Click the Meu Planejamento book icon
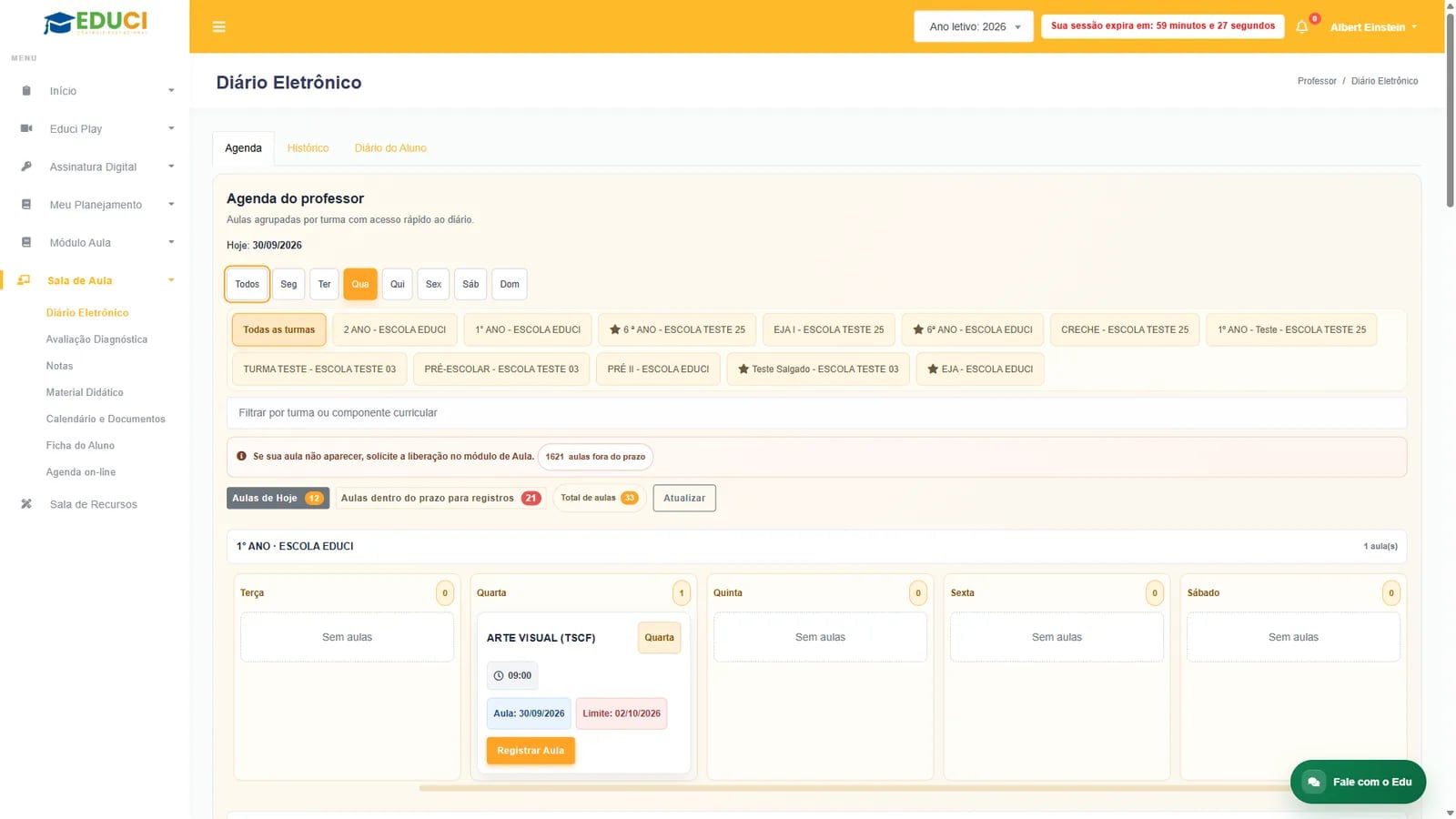 pos(26,205)
